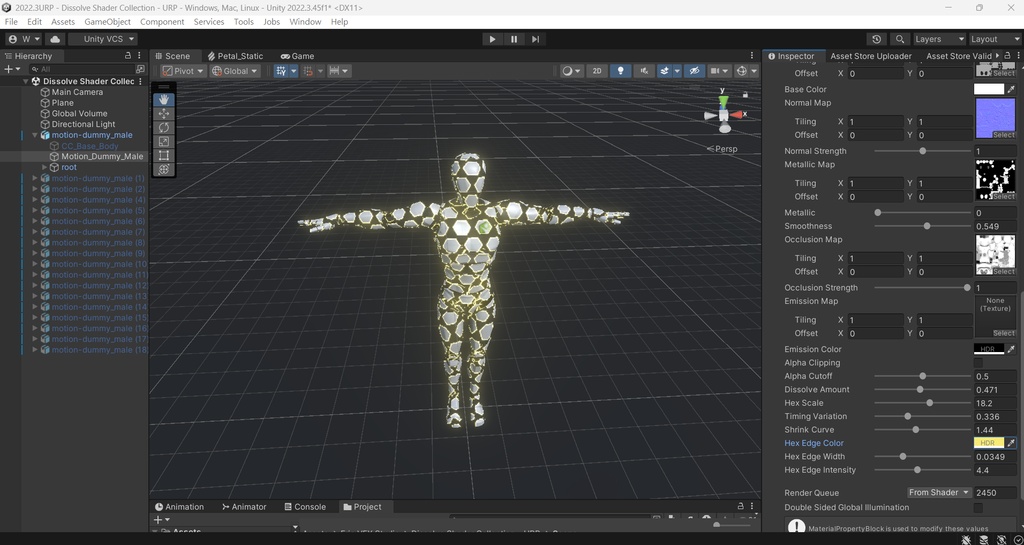This screenshot has height=545, width=1024.
Task: Click the Hex Edge Color HDR swatch
Action: click(x=989, y=443)
